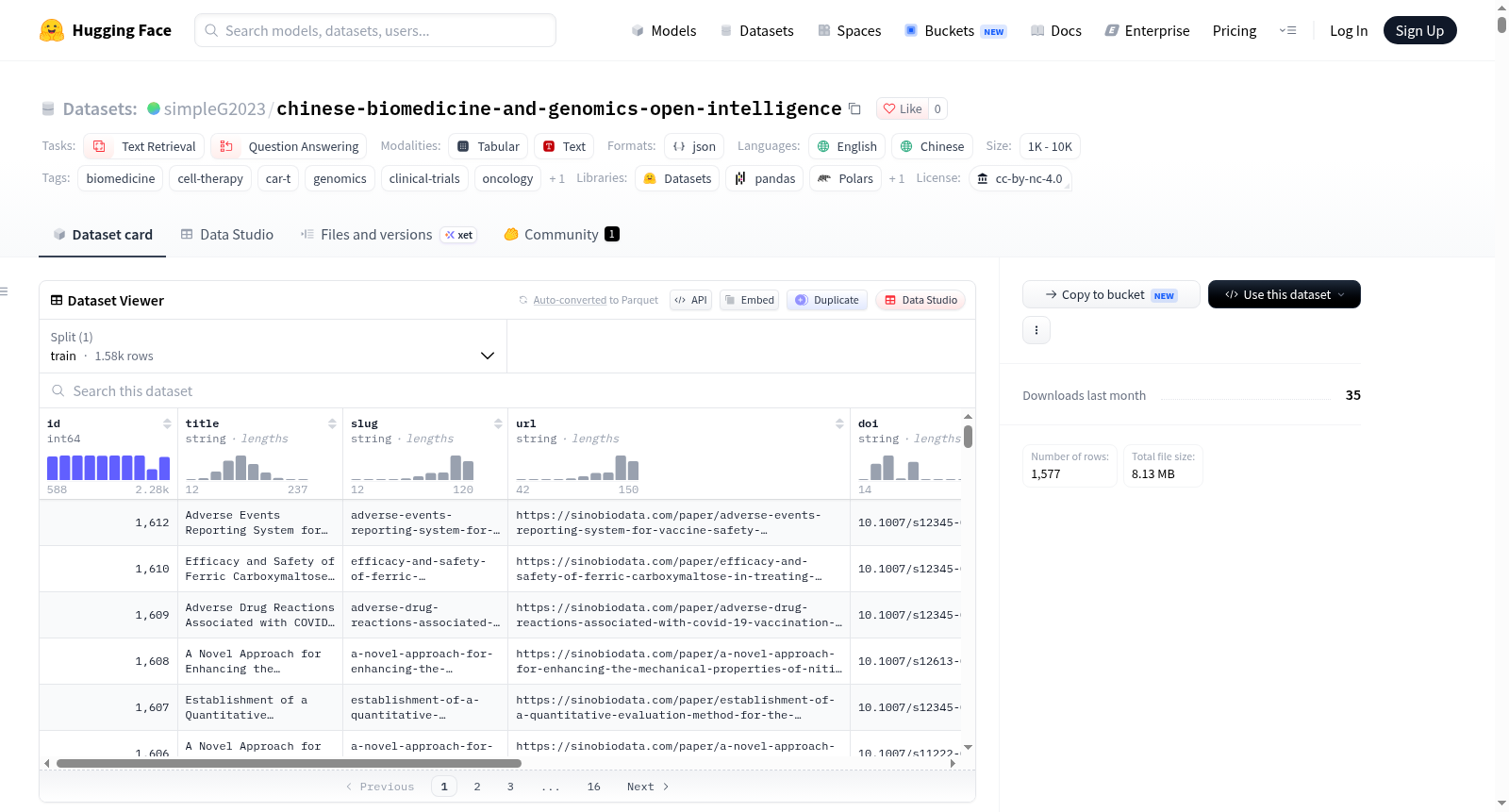
Task: Open the Use this dataset dropdown
Action: (1285, 294)
